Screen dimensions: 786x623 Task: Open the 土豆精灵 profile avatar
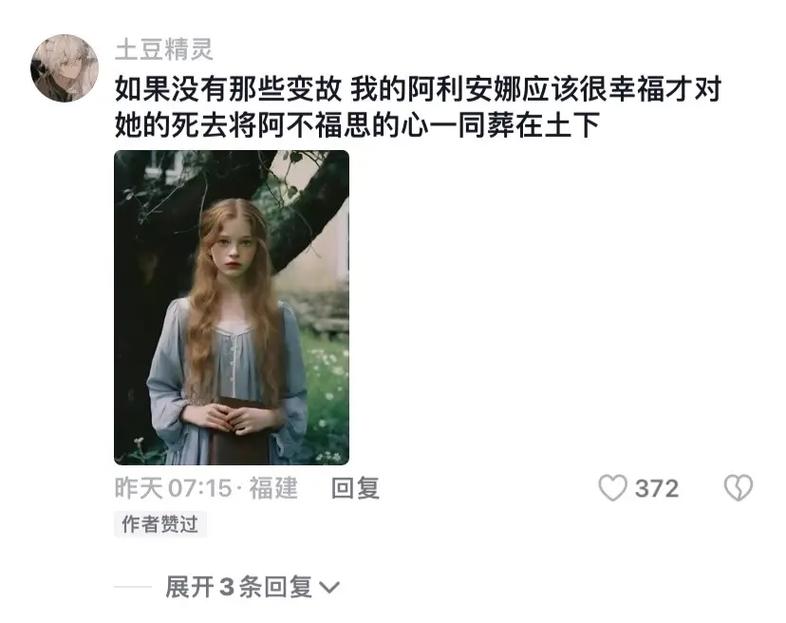65,68
